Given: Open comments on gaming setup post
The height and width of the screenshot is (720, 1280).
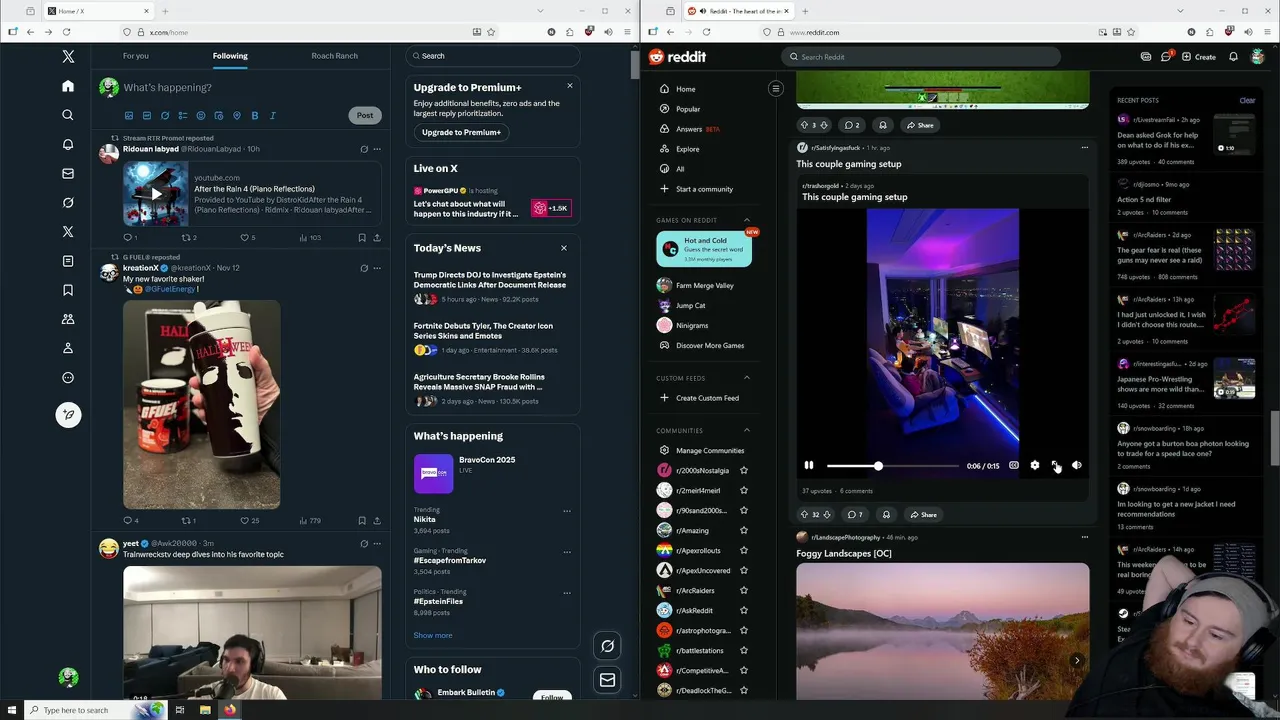Looking at the screenshot, I should click(x=855, y=515).
